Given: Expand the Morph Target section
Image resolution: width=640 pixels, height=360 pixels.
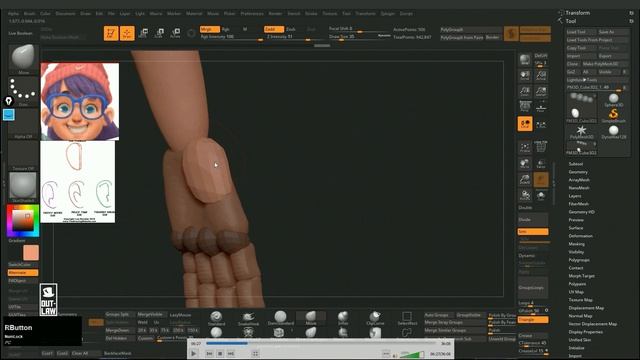Looking at the screenshot, I should click(x=582, y=276).
